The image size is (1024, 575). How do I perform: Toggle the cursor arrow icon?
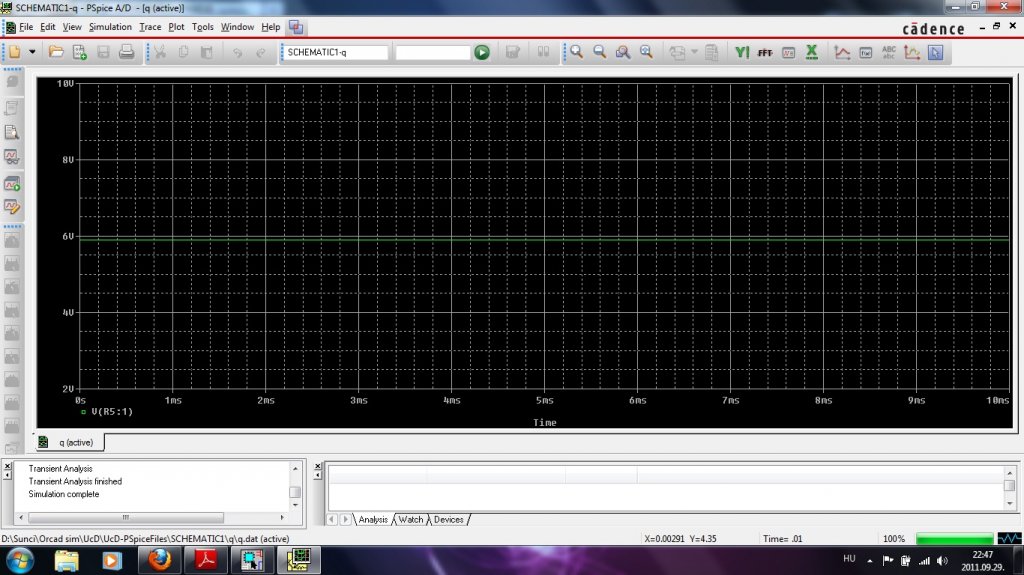click(935, 52)
